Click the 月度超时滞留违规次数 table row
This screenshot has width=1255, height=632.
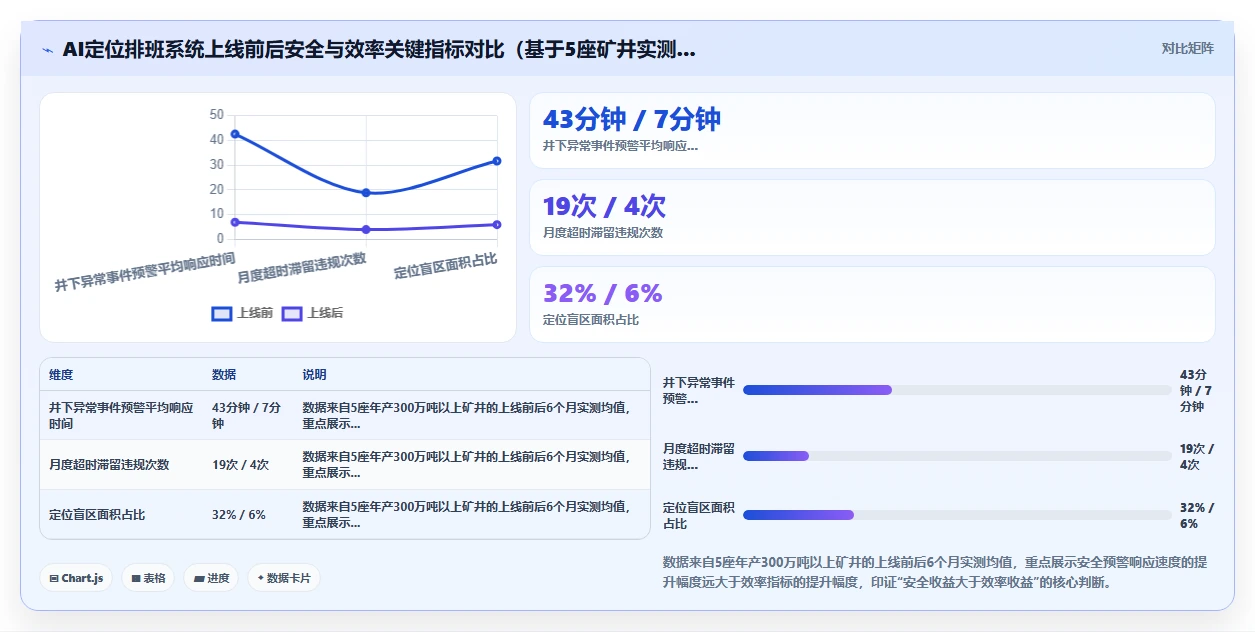coord(345,465)
